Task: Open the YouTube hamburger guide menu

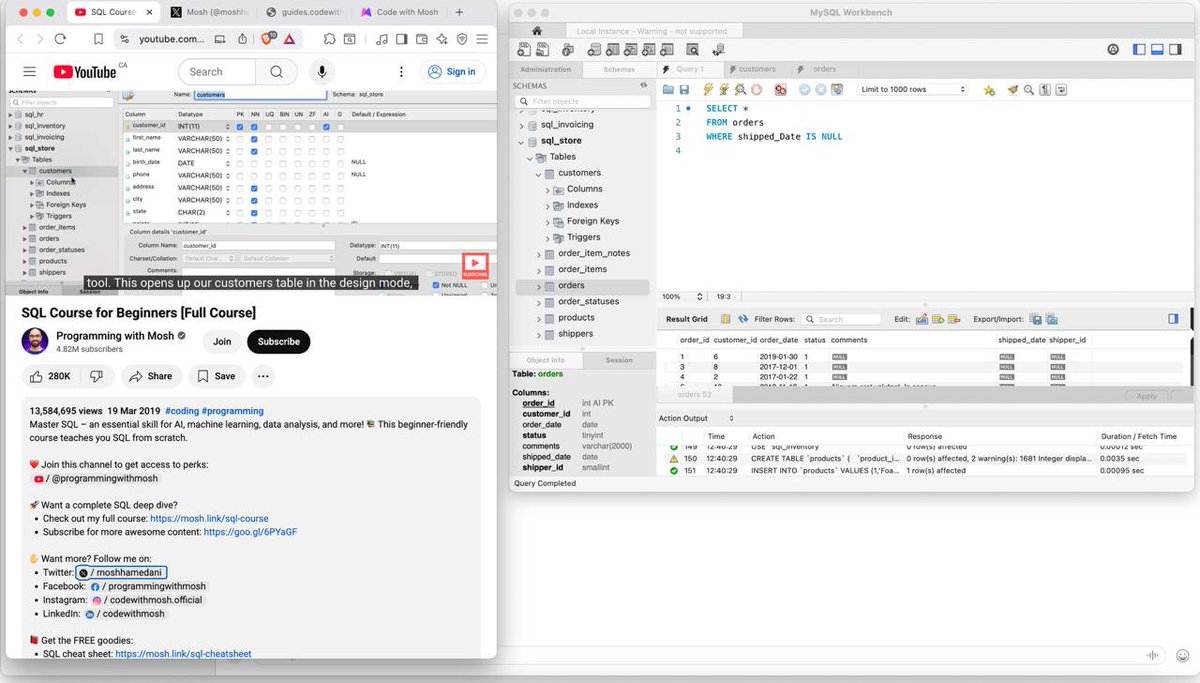Action: point(29,72)
